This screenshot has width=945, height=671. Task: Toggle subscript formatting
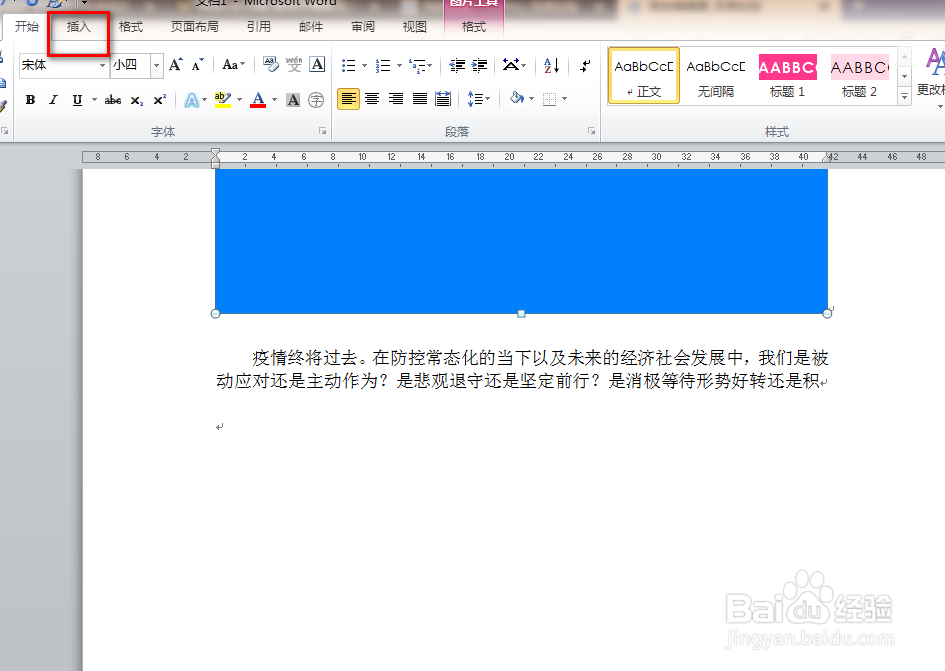click(137, 100)
